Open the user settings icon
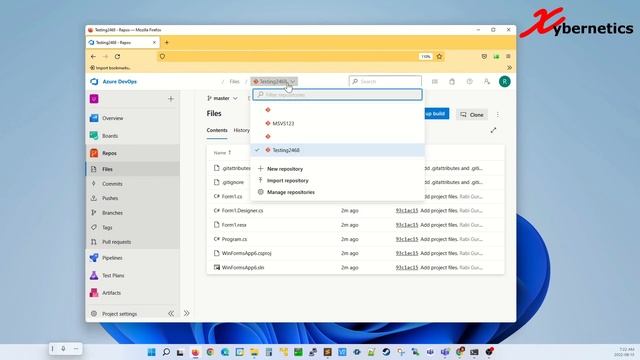Viewport: 640px width, 360px height. pos(487,82)
